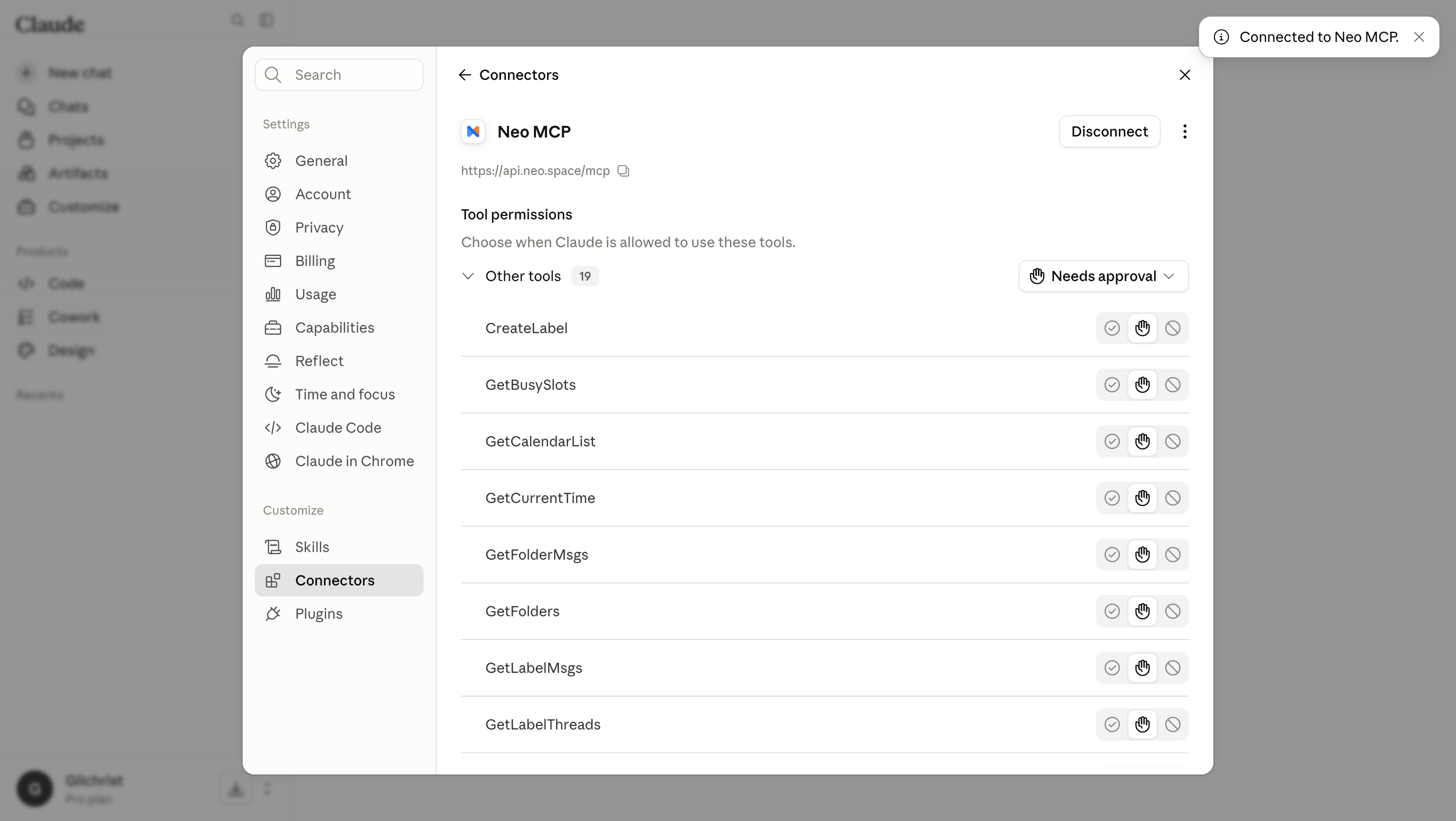The width and height of the screenshot is (1456, 821).
Task: Click the GetCurrentTime tool name
Action: coord(540,498)
